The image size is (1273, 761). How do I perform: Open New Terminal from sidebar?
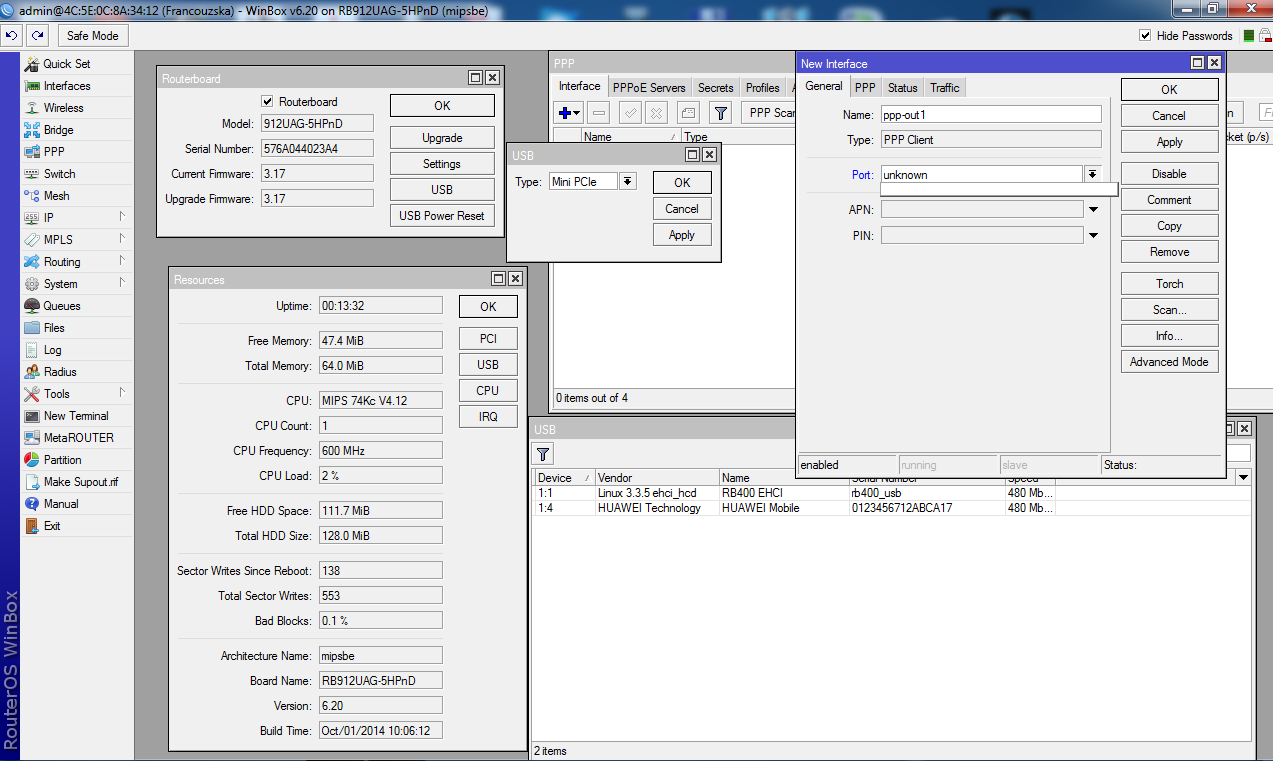click(x=76, y=416)
